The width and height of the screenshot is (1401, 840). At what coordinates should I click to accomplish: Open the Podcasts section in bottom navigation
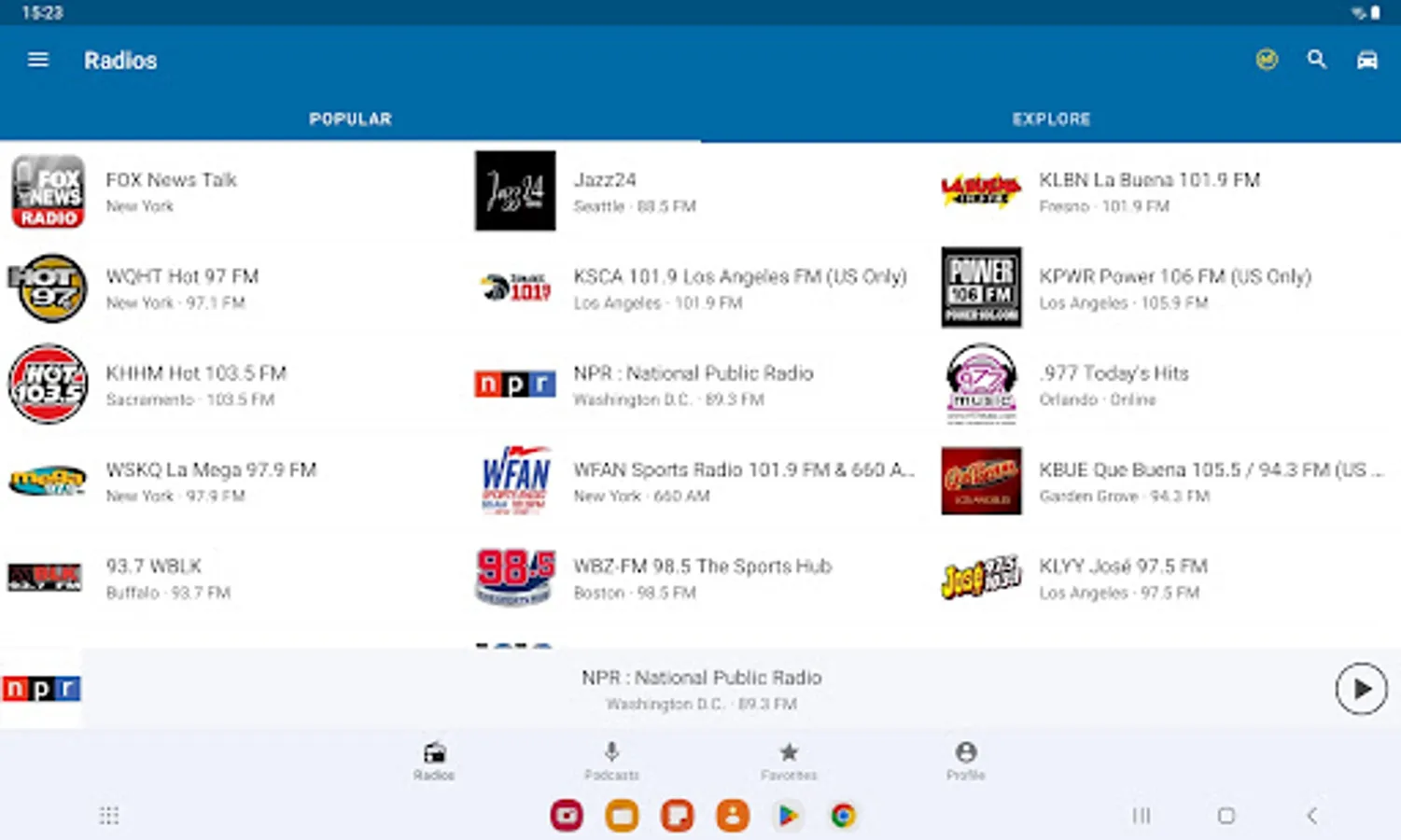pyautogui.click(x=611, y=761)
